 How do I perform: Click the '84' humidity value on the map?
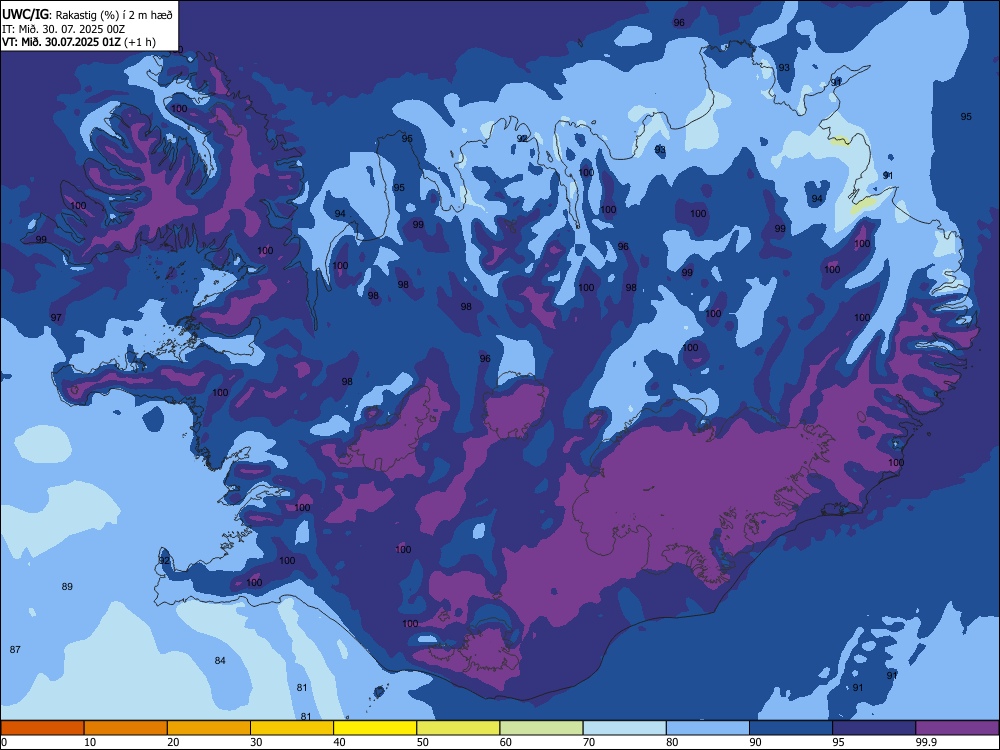[220, 660]
